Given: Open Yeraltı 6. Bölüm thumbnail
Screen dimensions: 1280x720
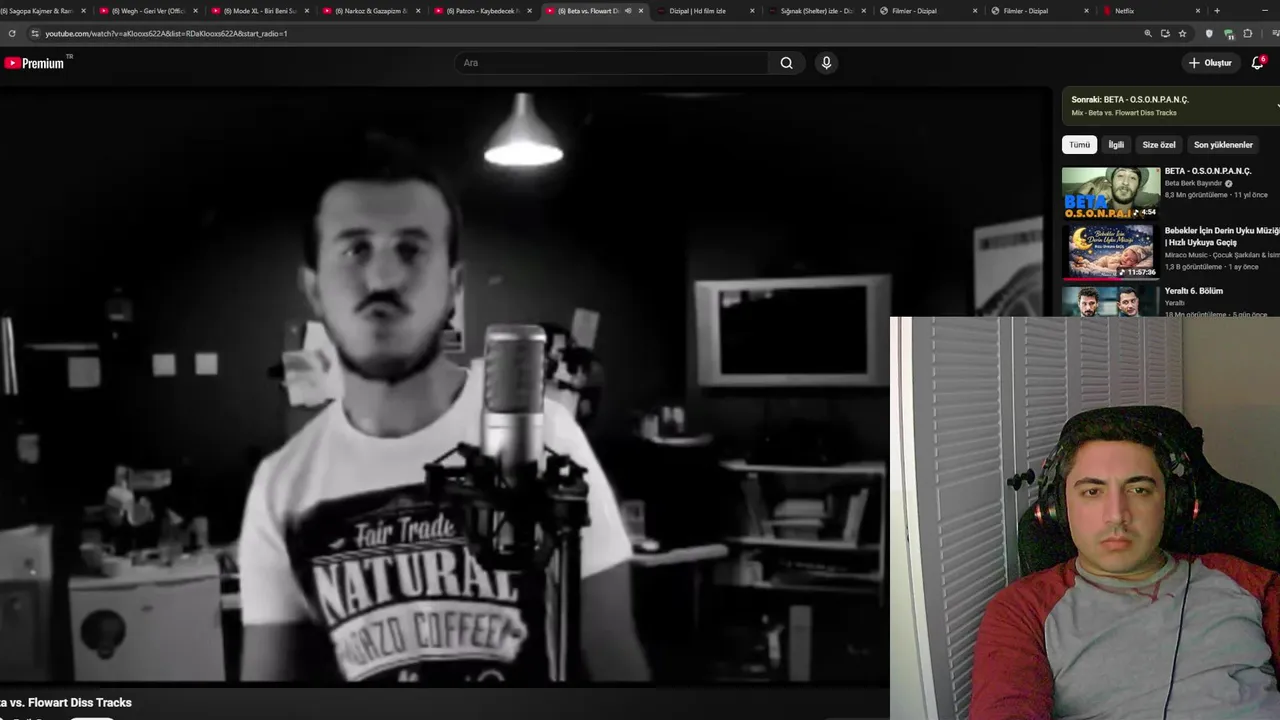Looking at the screenshot, I should tap(1111, 301).
